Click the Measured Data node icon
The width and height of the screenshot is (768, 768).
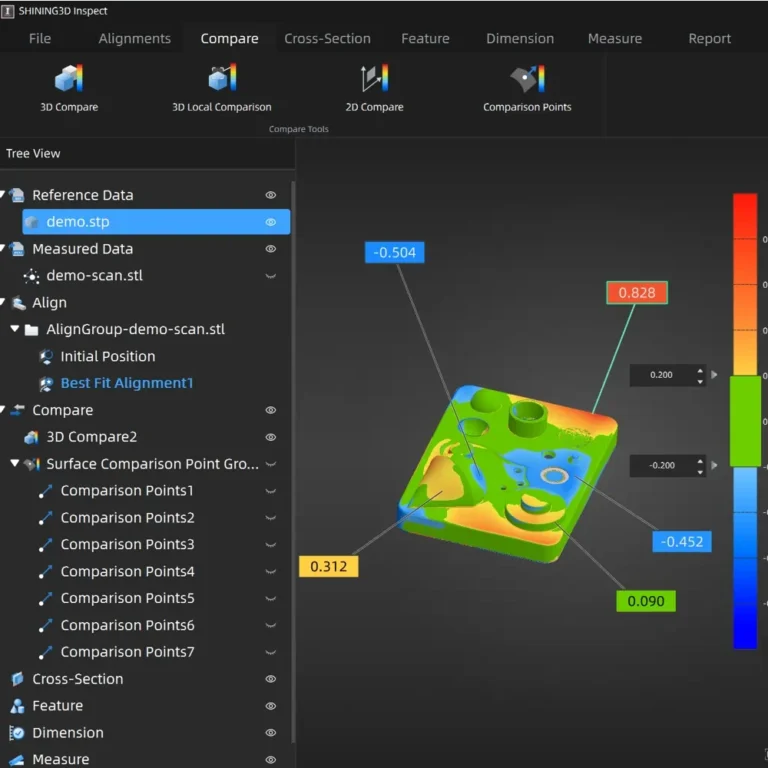17,249
